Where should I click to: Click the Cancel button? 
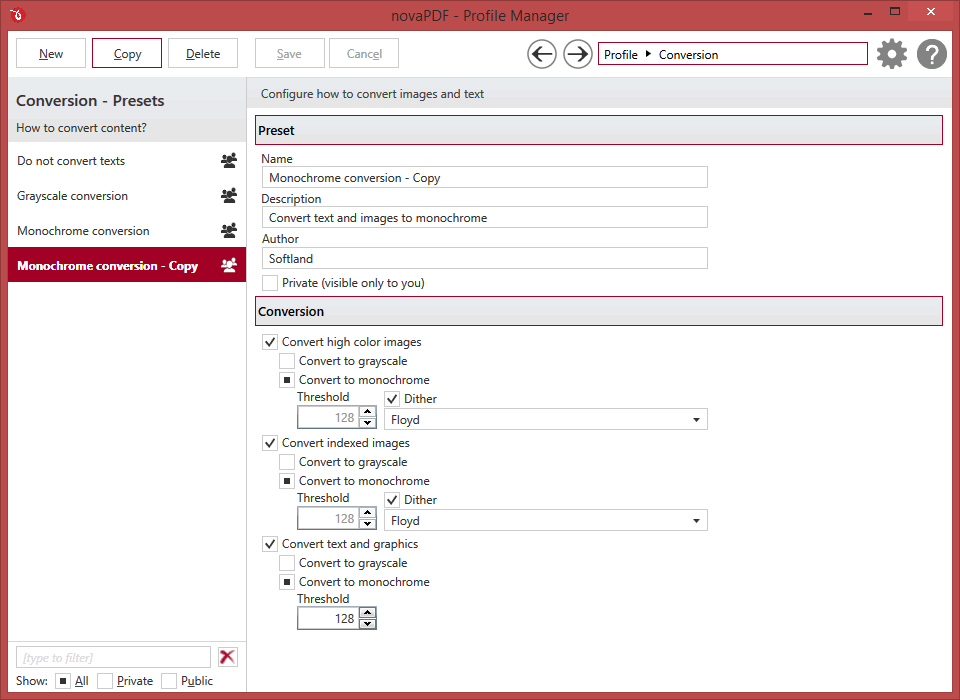pos(364,53)
